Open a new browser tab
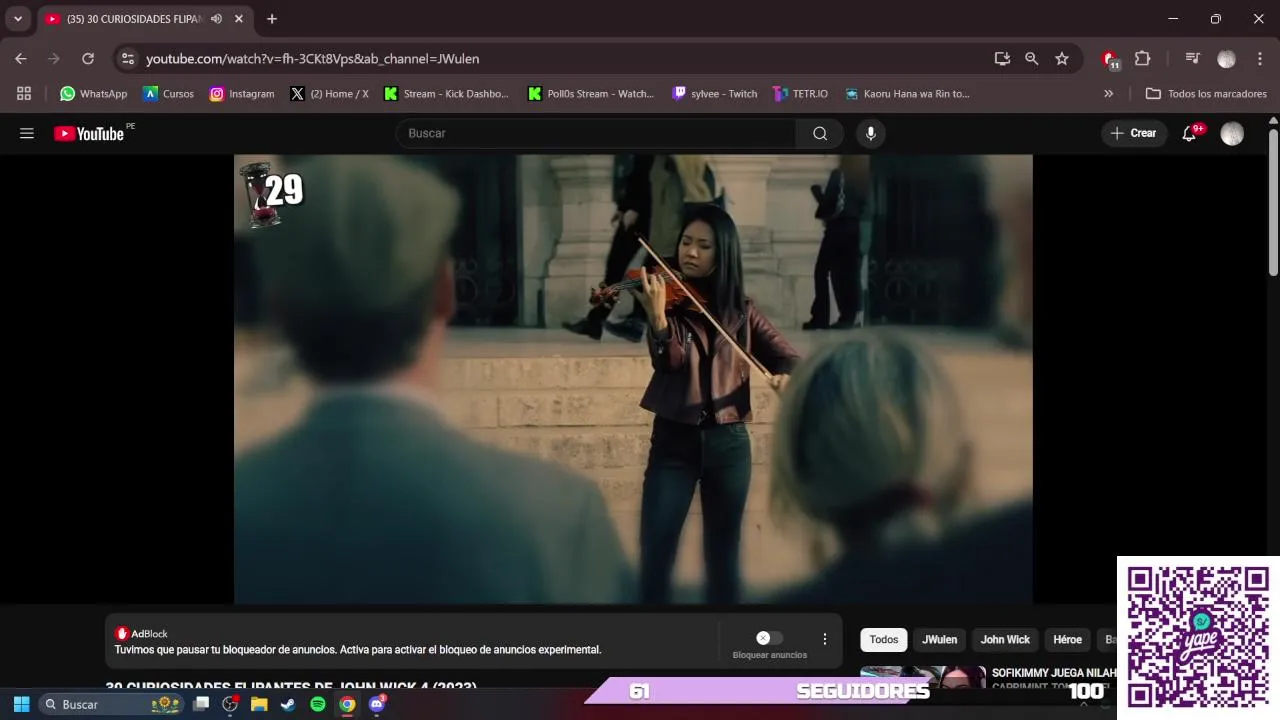This screenshot has height=720, width=1280. click(271, 19)
